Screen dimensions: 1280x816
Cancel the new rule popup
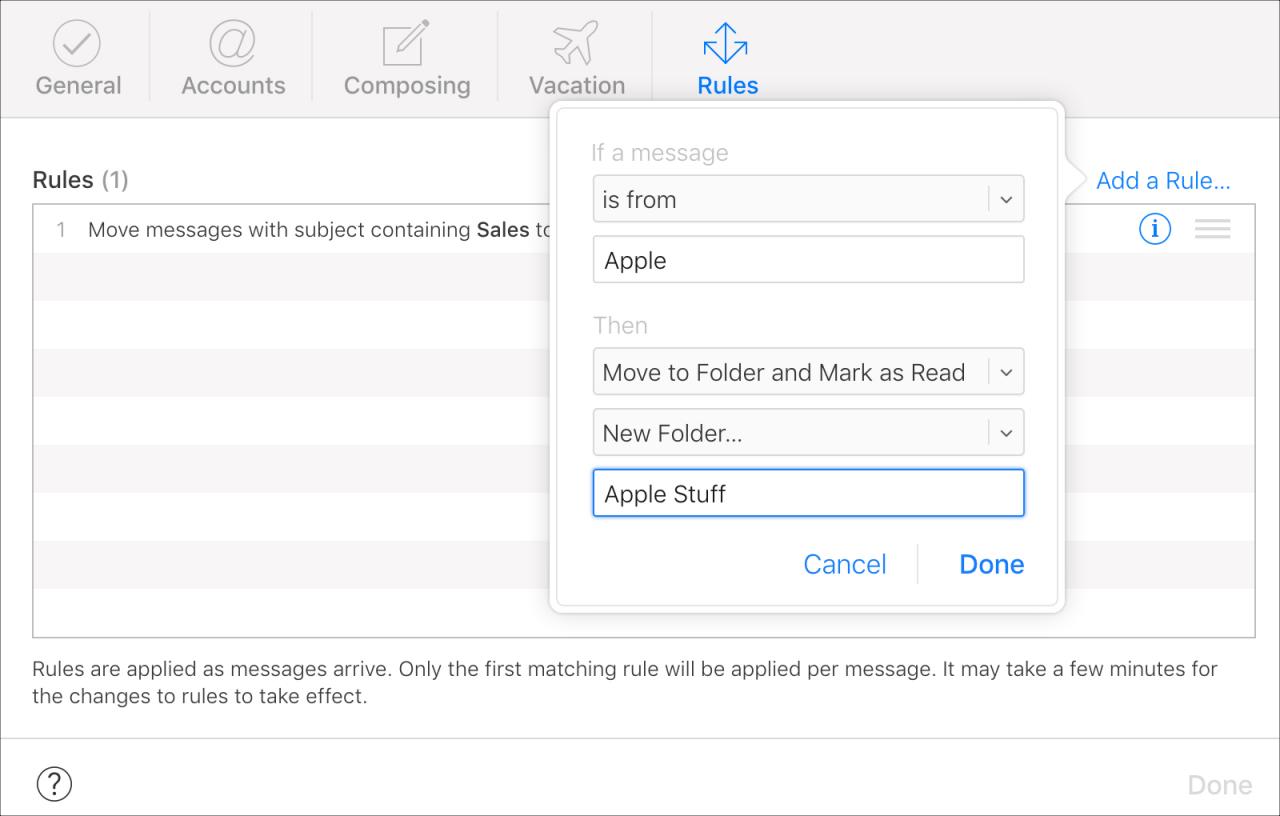[x=845, y=564]
